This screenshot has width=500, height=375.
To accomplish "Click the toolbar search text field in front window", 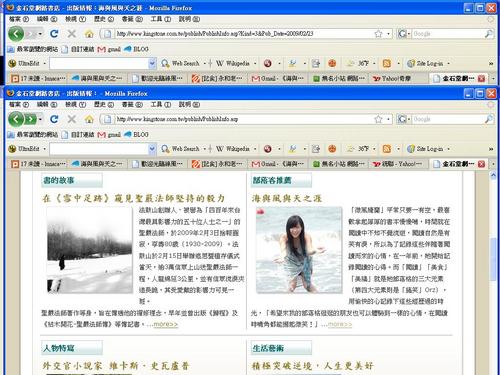I will pos(99,149).
